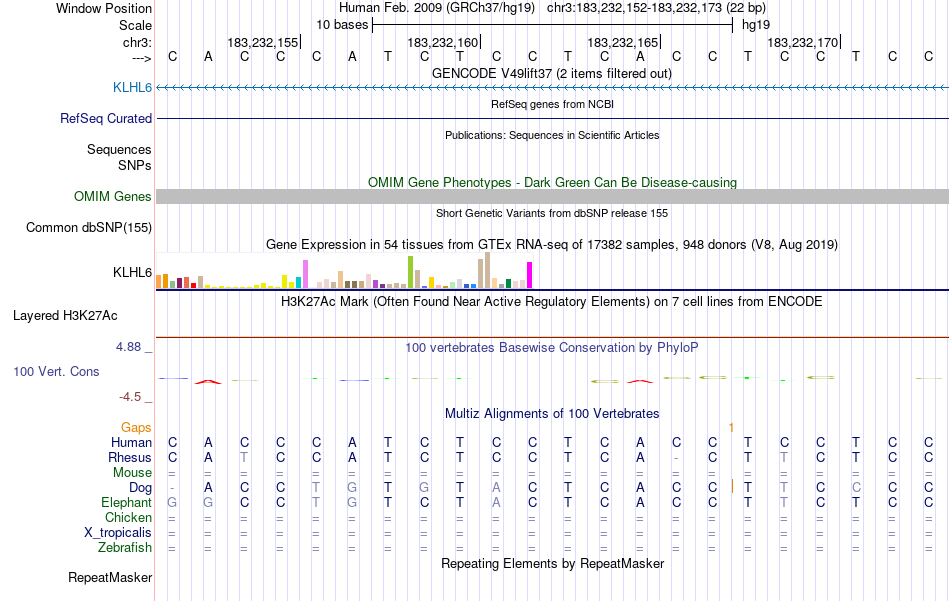The height and width of the screenshot is (601, 950).
Task: Click the magenta bar ending the GTEx chart
Action: coord(530,275)
